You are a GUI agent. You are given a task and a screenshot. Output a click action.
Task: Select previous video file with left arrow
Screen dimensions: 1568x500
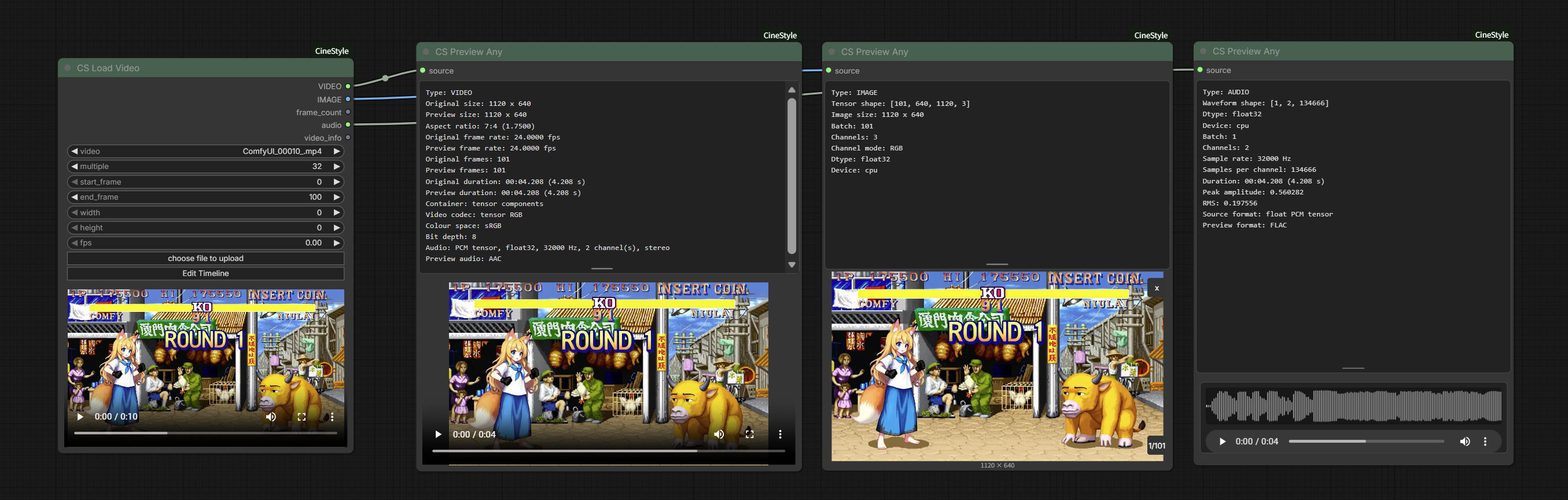pos(74,151)
